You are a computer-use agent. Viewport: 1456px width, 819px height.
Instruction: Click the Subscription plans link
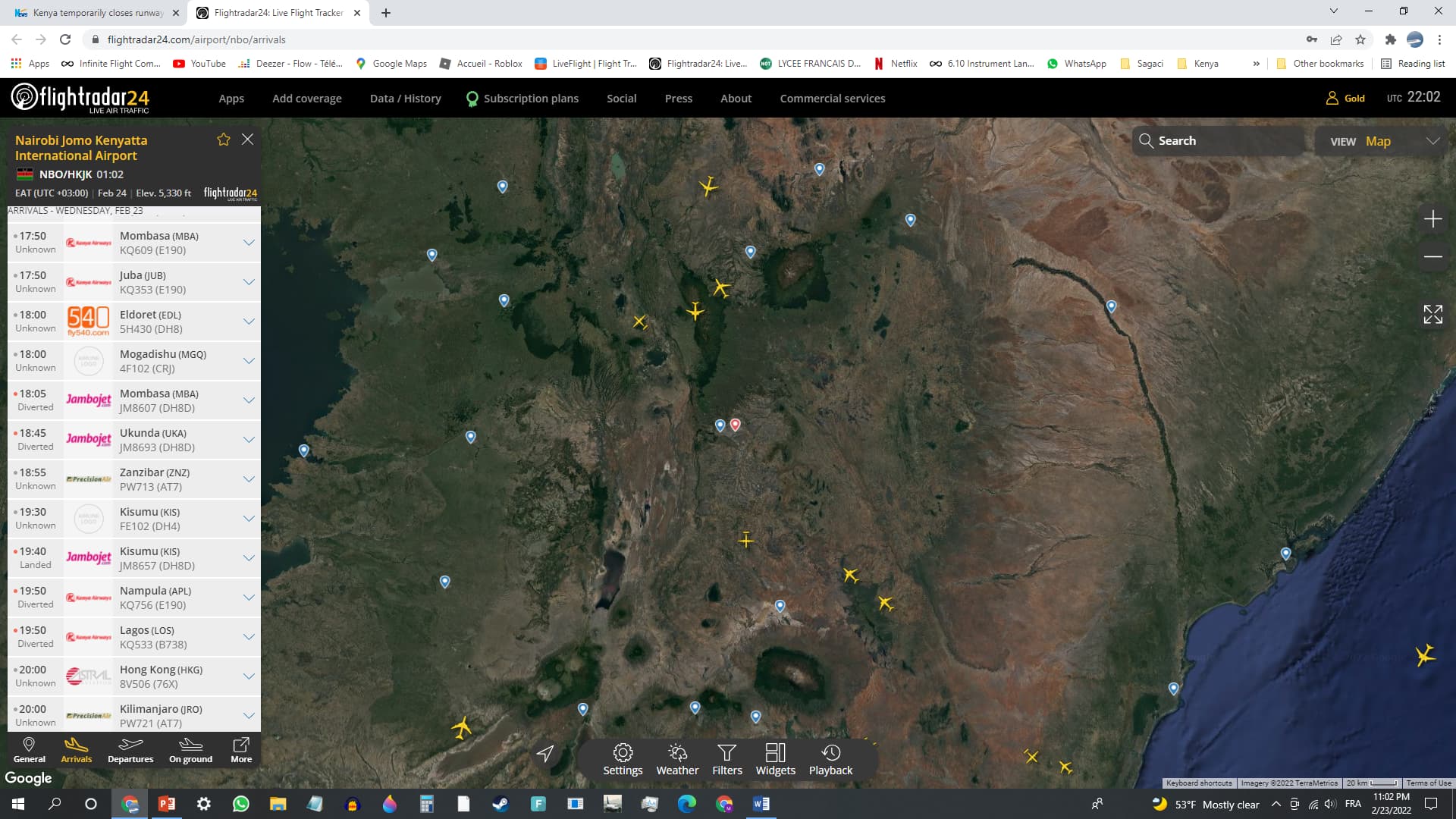[530, 99]
